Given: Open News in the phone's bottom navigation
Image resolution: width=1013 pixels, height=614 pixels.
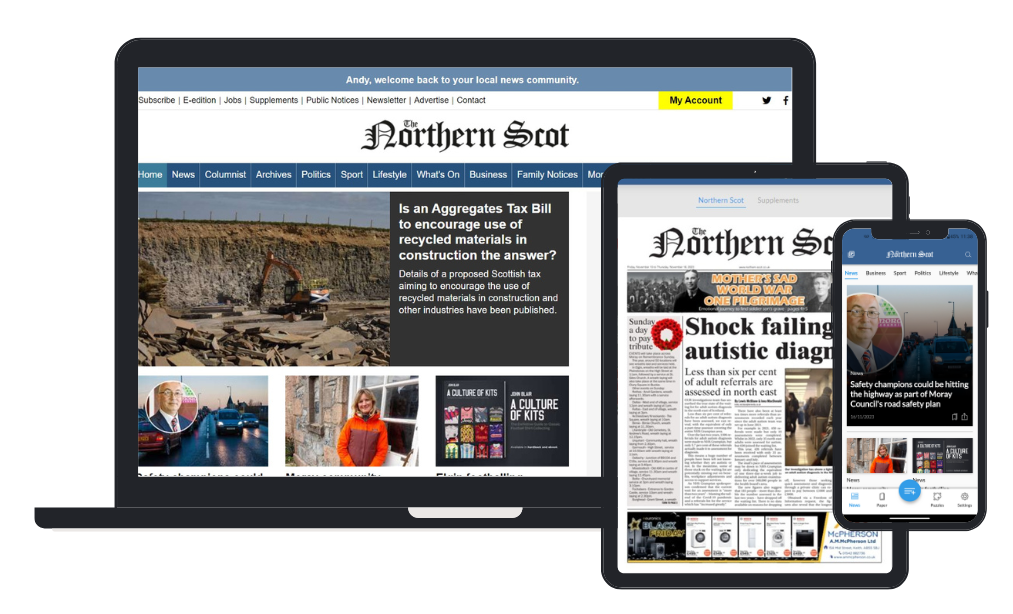Looking at the screenshot, I should click(x=854, y=500).
